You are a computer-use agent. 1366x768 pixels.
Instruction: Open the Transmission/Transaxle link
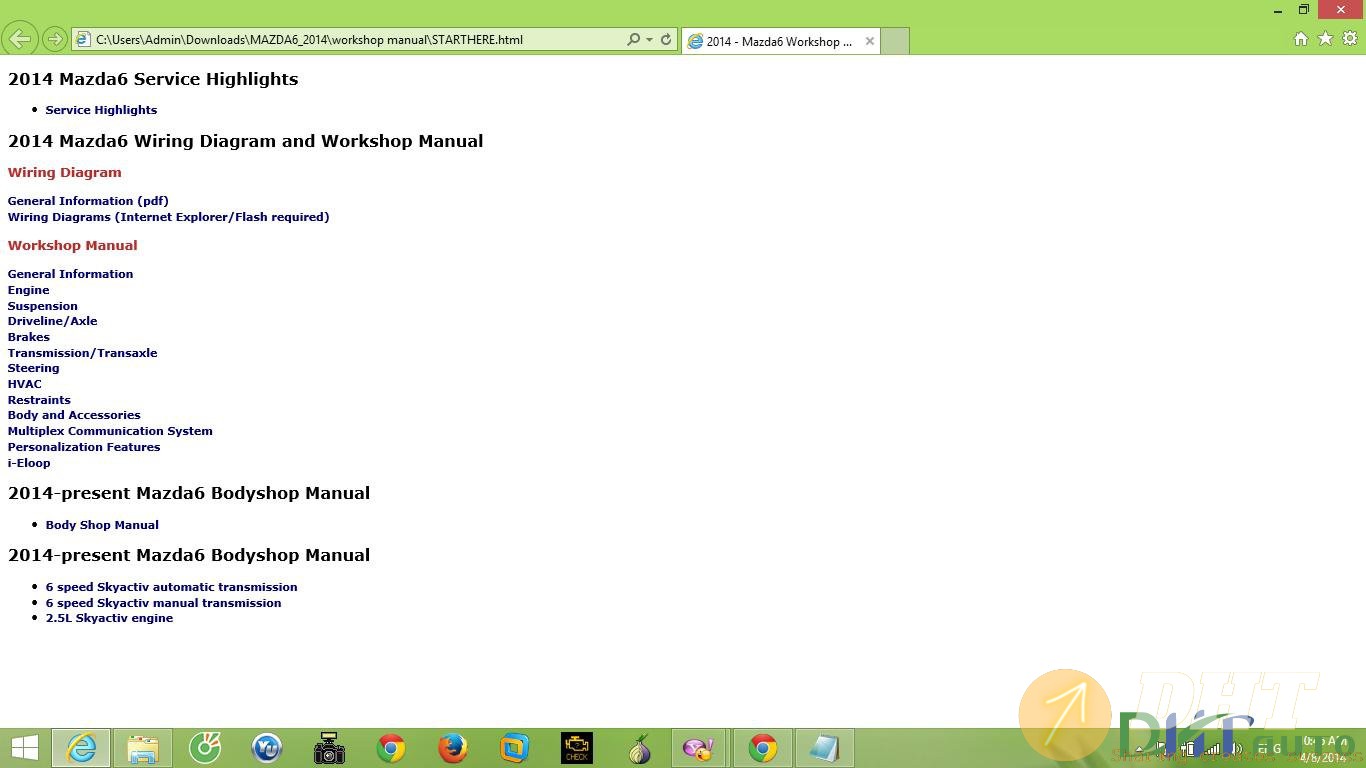[x=82, y=353]
